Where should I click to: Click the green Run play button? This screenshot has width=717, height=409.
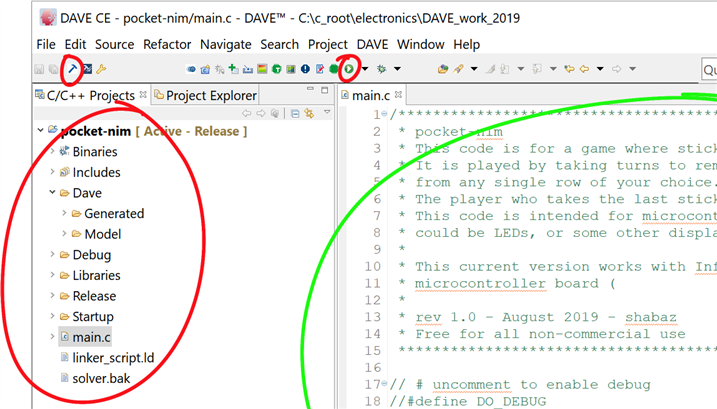tap(349, 69)
